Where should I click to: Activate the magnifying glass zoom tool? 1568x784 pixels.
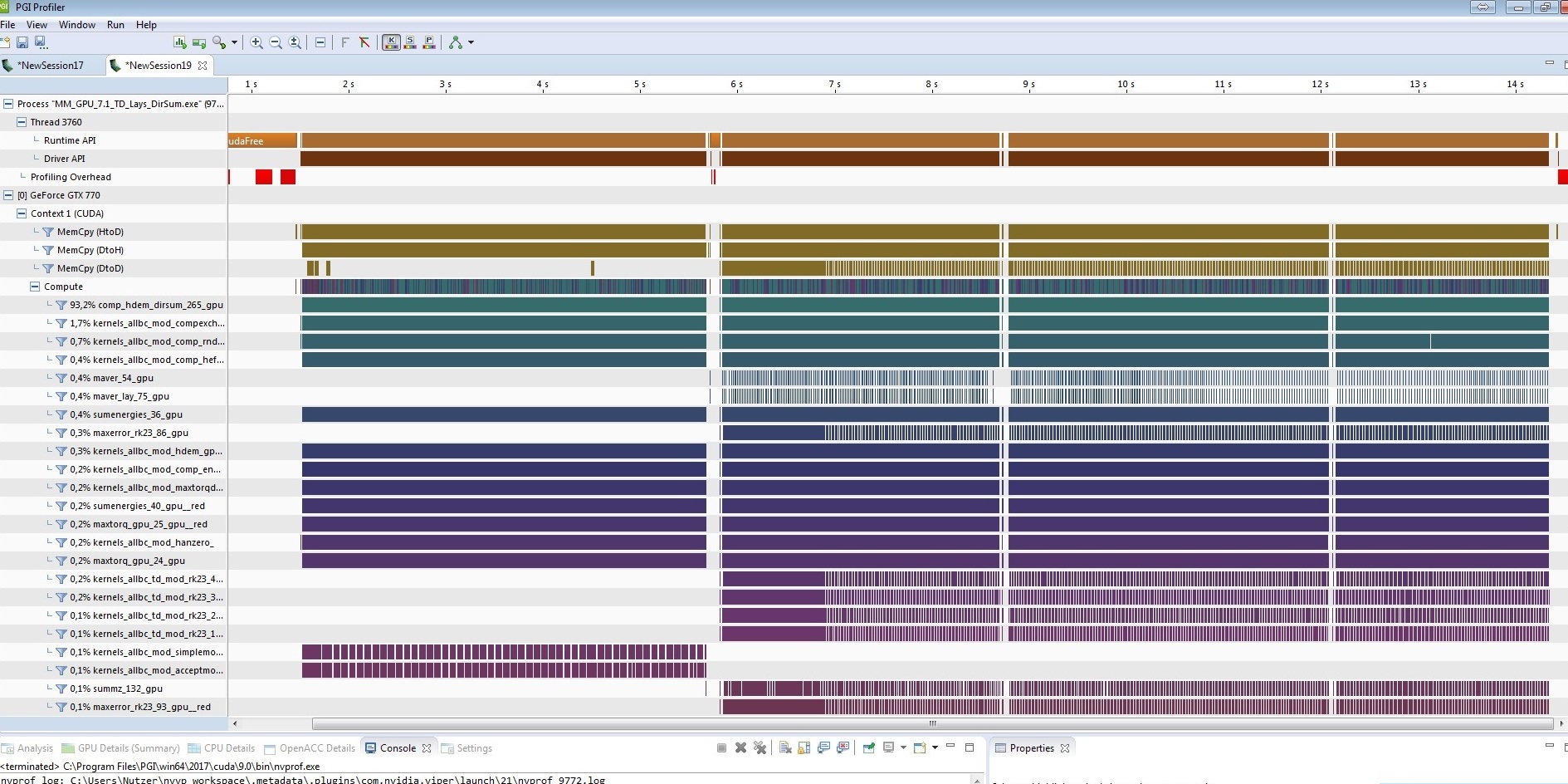[x=219, y=42]
